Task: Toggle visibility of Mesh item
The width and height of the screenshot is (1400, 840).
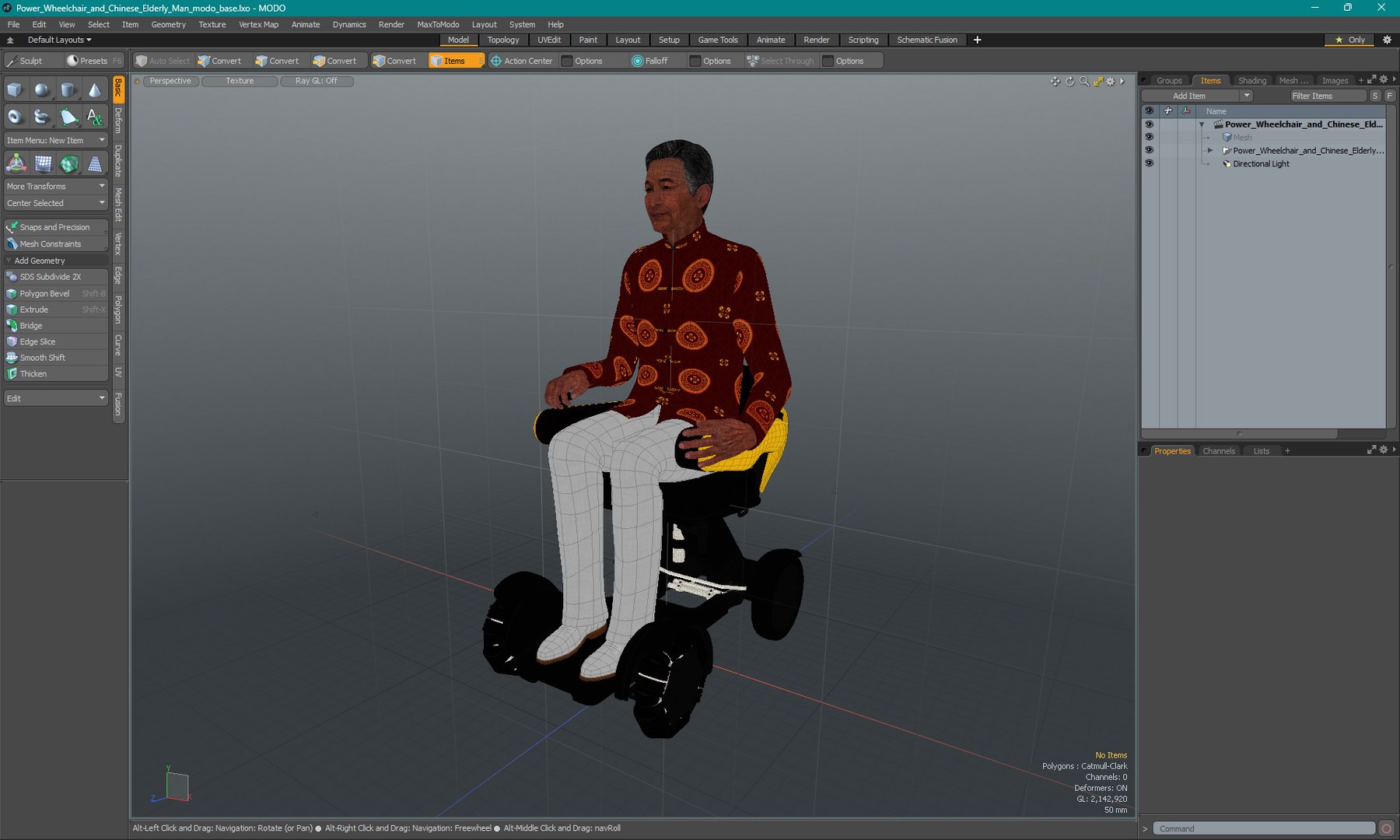Action: pos(1149,137)
